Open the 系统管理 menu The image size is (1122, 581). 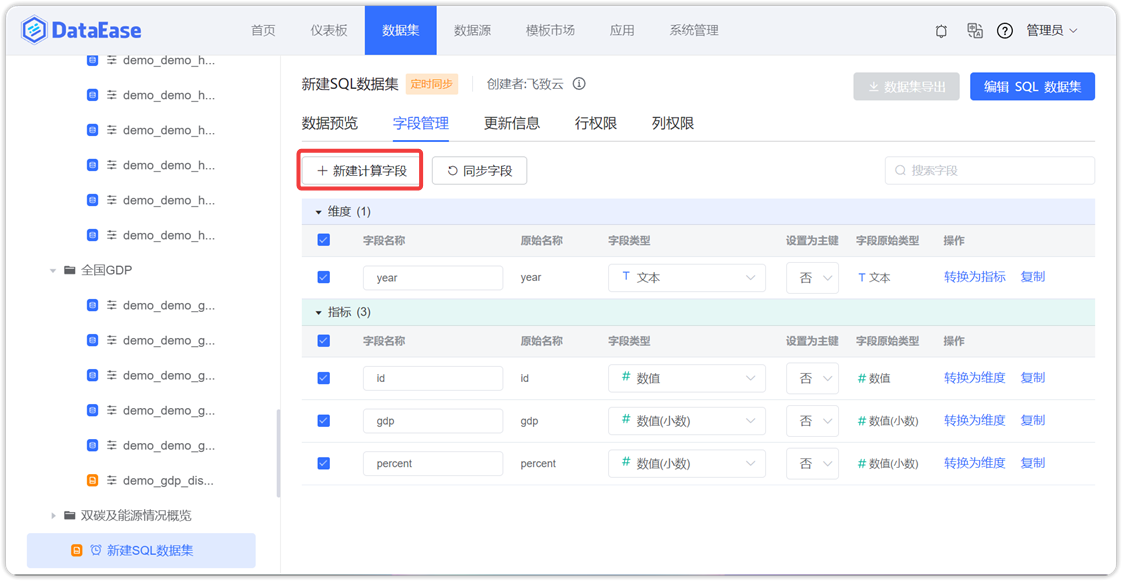pos(694,30)
